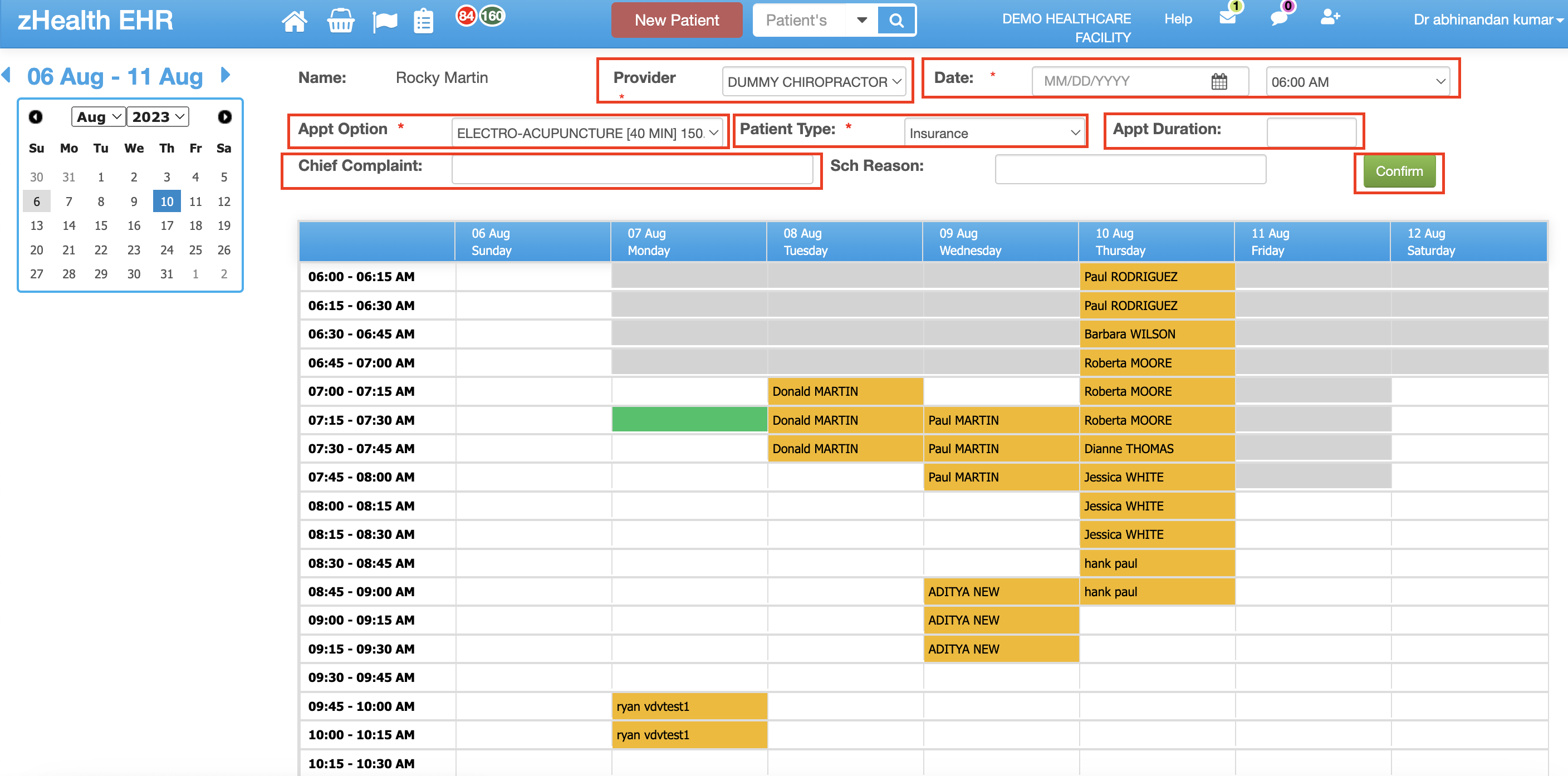
Task: Go to next week arrow
Action: click(x=226, y=75)
